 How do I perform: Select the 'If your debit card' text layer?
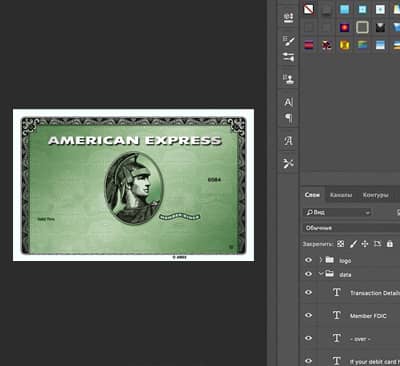click(374, 361)
